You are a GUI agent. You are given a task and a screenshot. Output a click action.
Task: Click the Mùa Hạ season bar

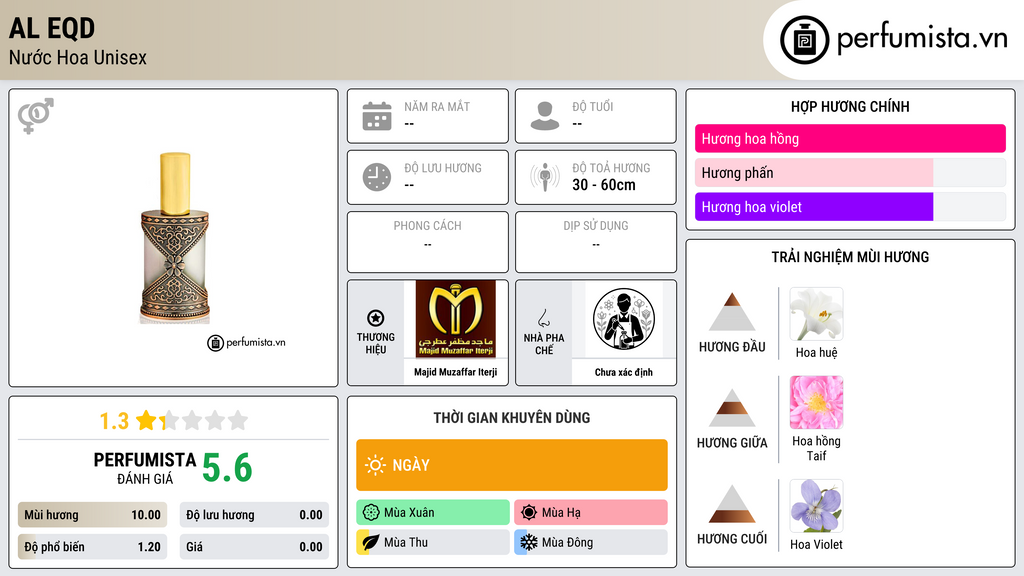591,513
